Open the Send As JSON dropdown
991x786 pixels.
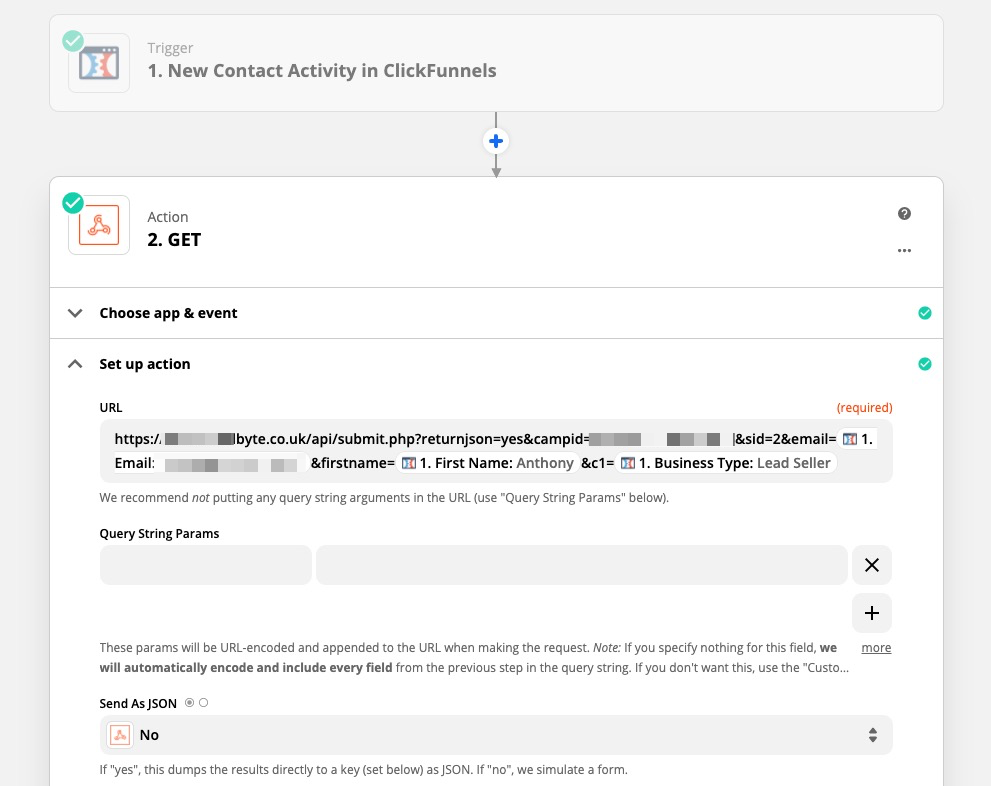(x=496, y=735)
